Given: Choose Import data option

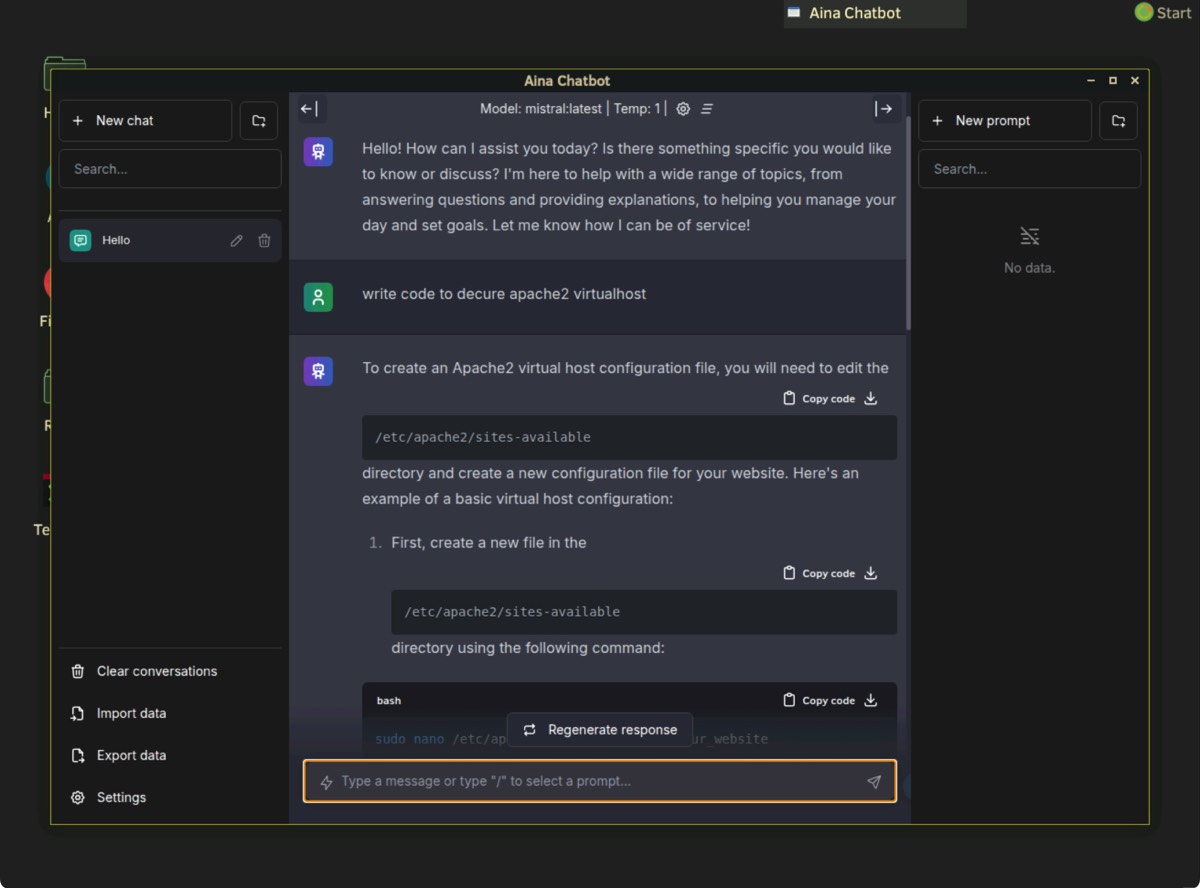Looking at the screenshot, I should [131, 713].
